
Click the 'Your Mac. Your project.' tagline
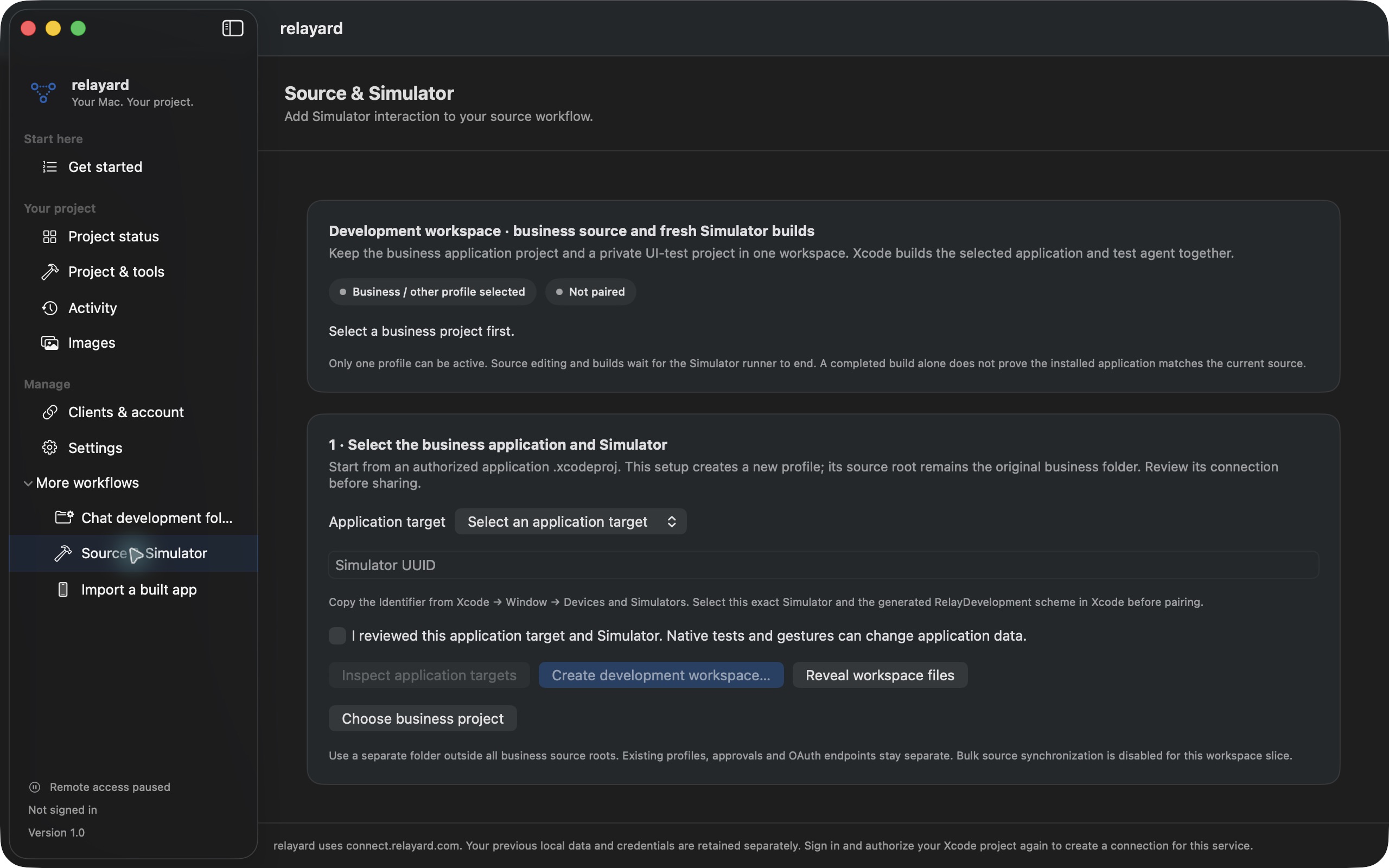(132, 102)
